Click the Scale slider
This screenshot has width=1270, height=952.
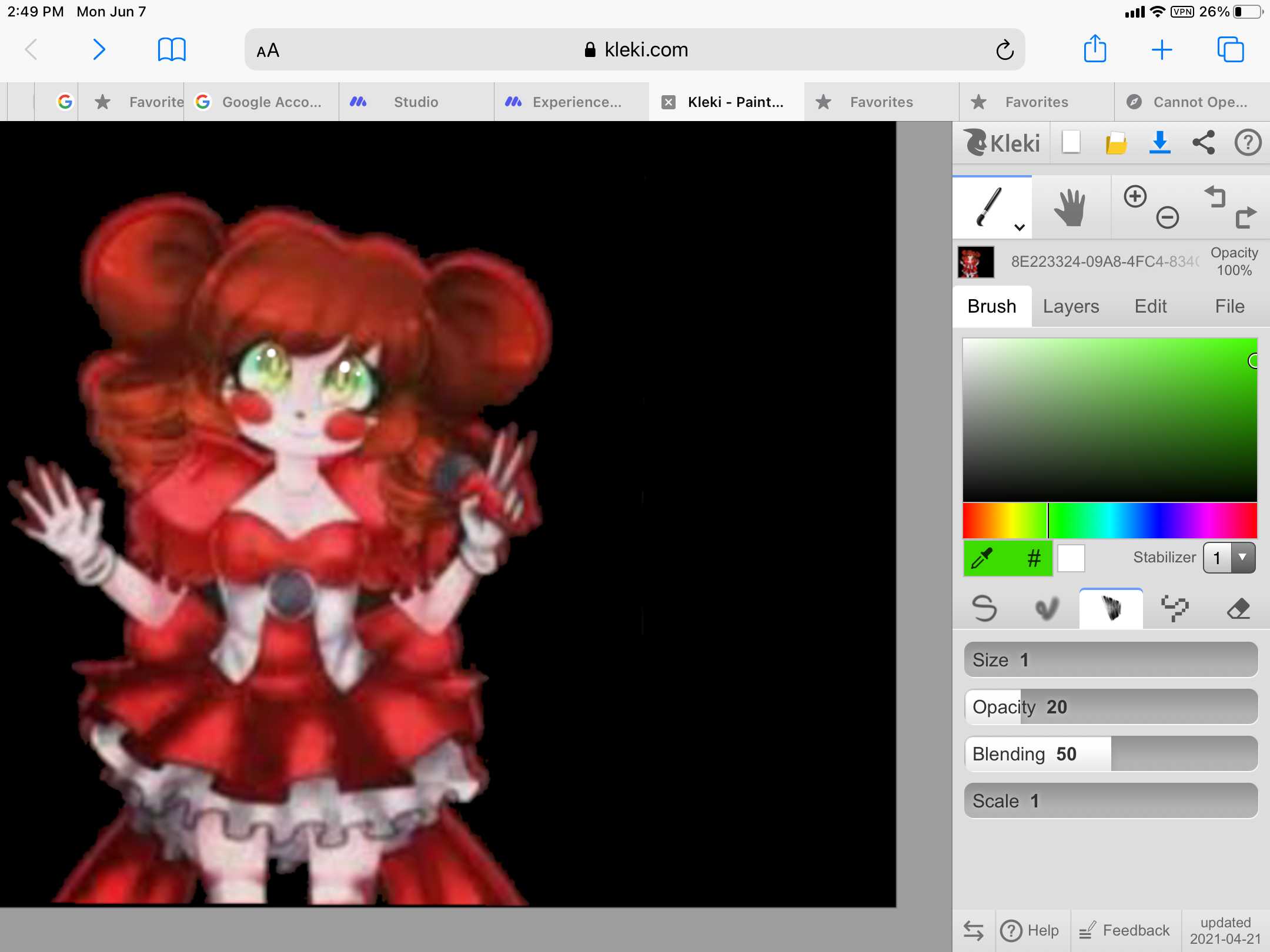click(1111, 801)
